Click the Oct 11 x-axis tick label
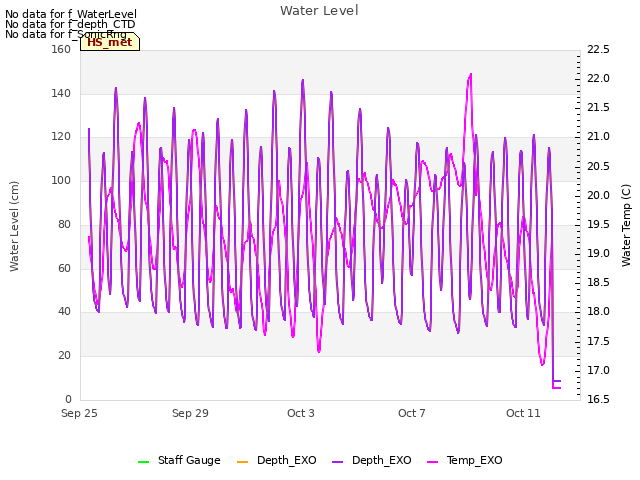Viewport: 640px width, 480px height. [x=523, y=413]
